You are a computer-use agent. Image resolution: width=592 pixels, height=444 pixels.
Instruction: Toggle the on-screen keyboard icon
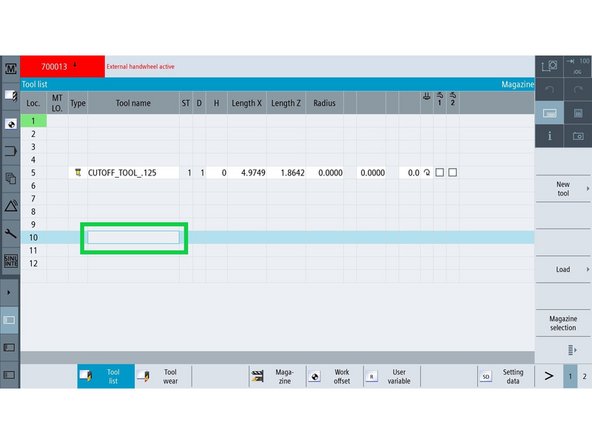point(549,113)
